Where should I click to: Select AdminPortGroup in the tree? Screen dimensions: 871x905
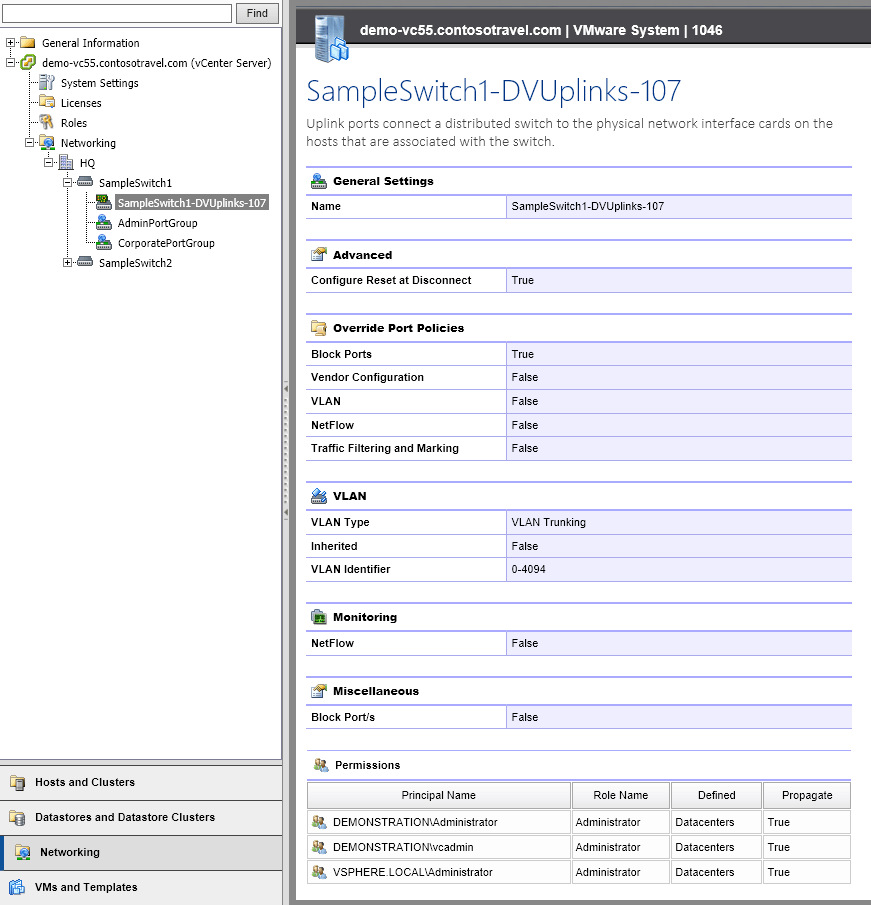click(158, 223)
